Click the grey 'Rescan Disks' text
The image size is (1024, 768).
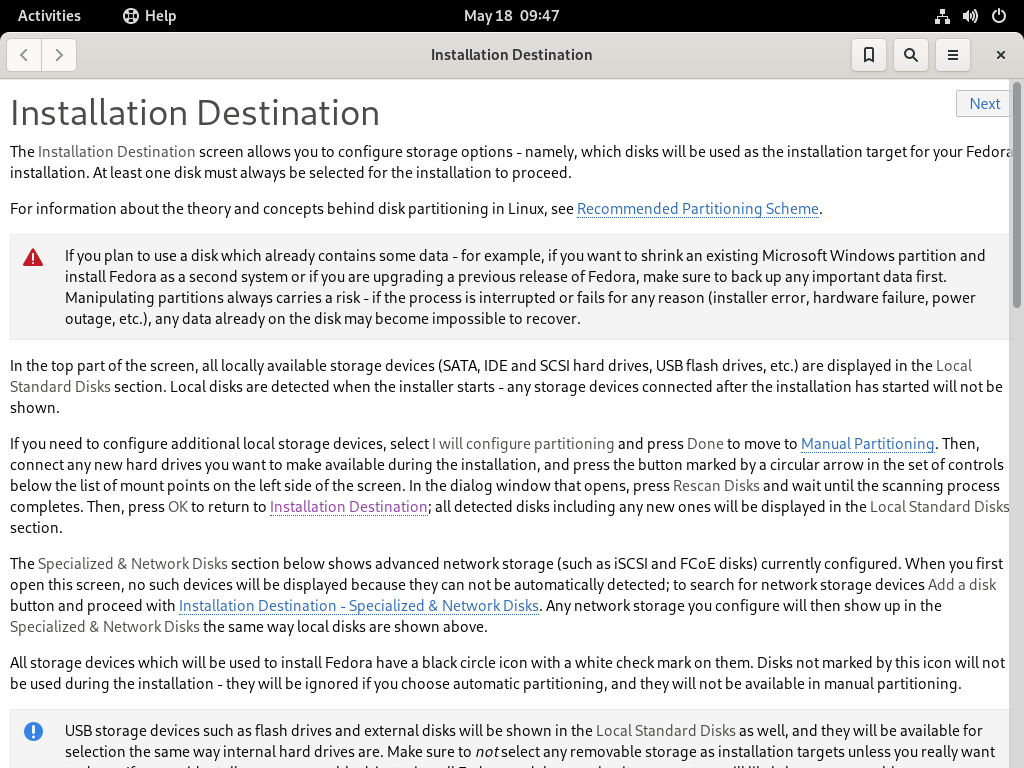pos(716,486)
